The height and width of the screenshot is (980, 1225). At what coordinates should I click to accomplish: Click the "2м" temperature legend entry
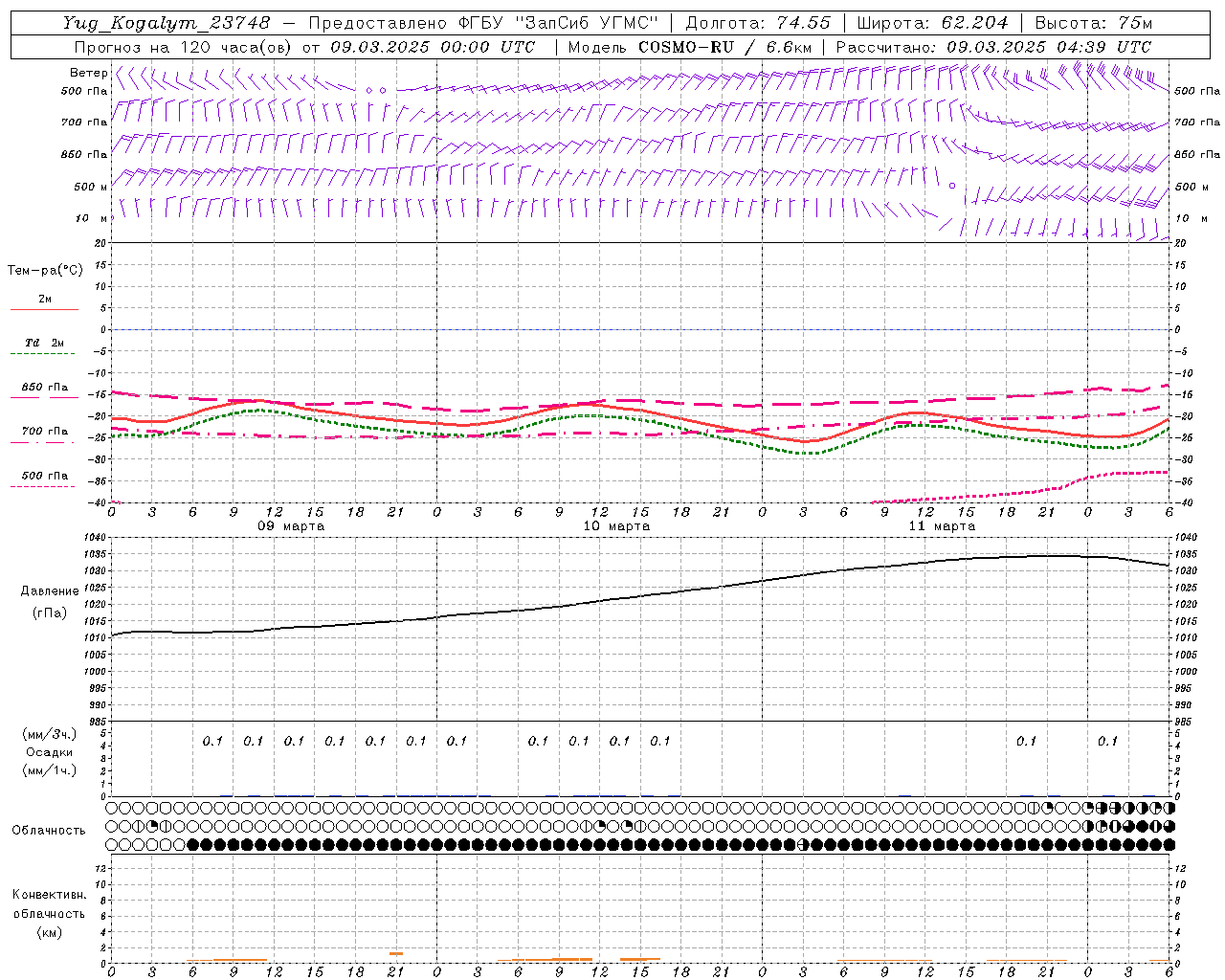coord(45,300)
